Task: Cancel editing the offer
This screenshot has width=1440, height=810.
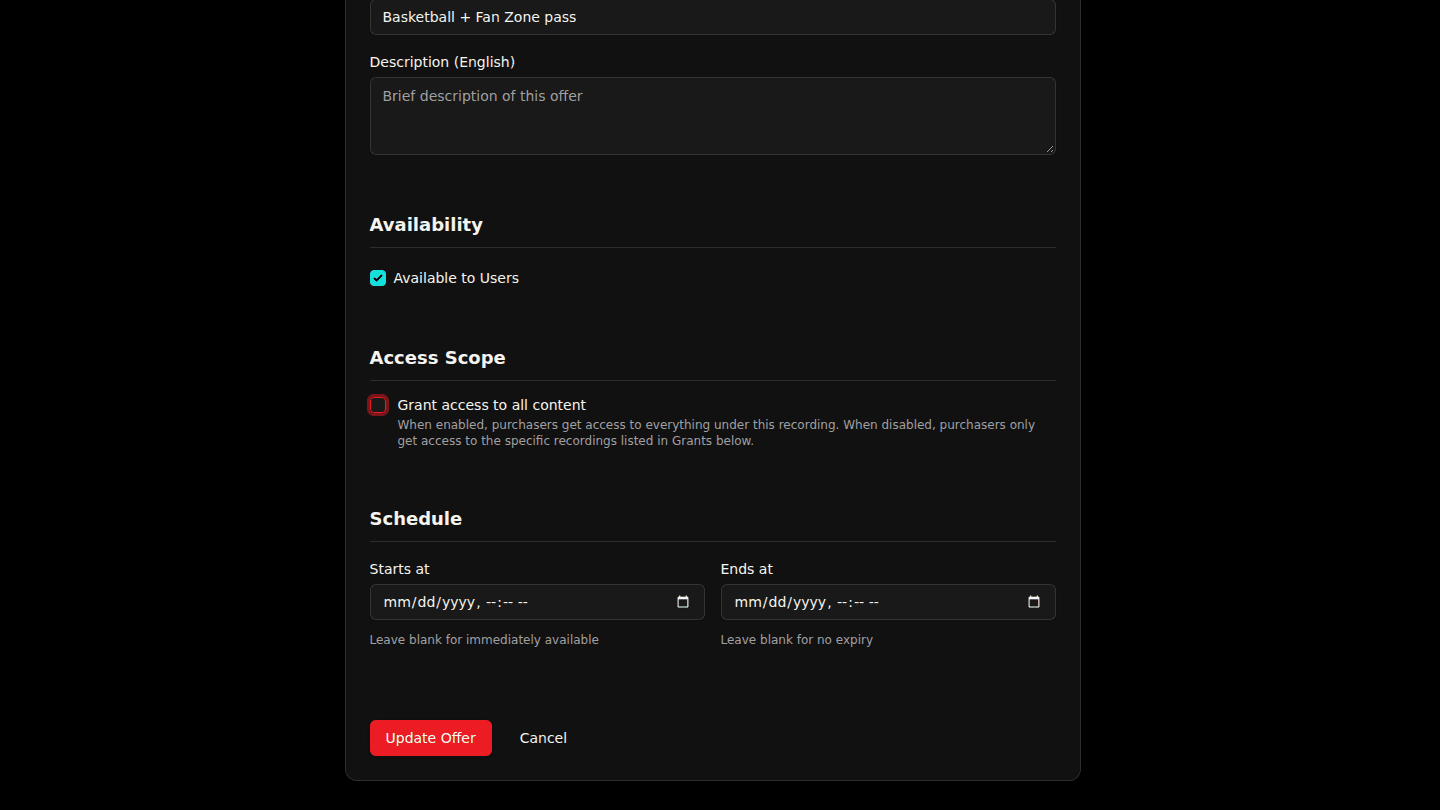Action: tap(543, 738)
